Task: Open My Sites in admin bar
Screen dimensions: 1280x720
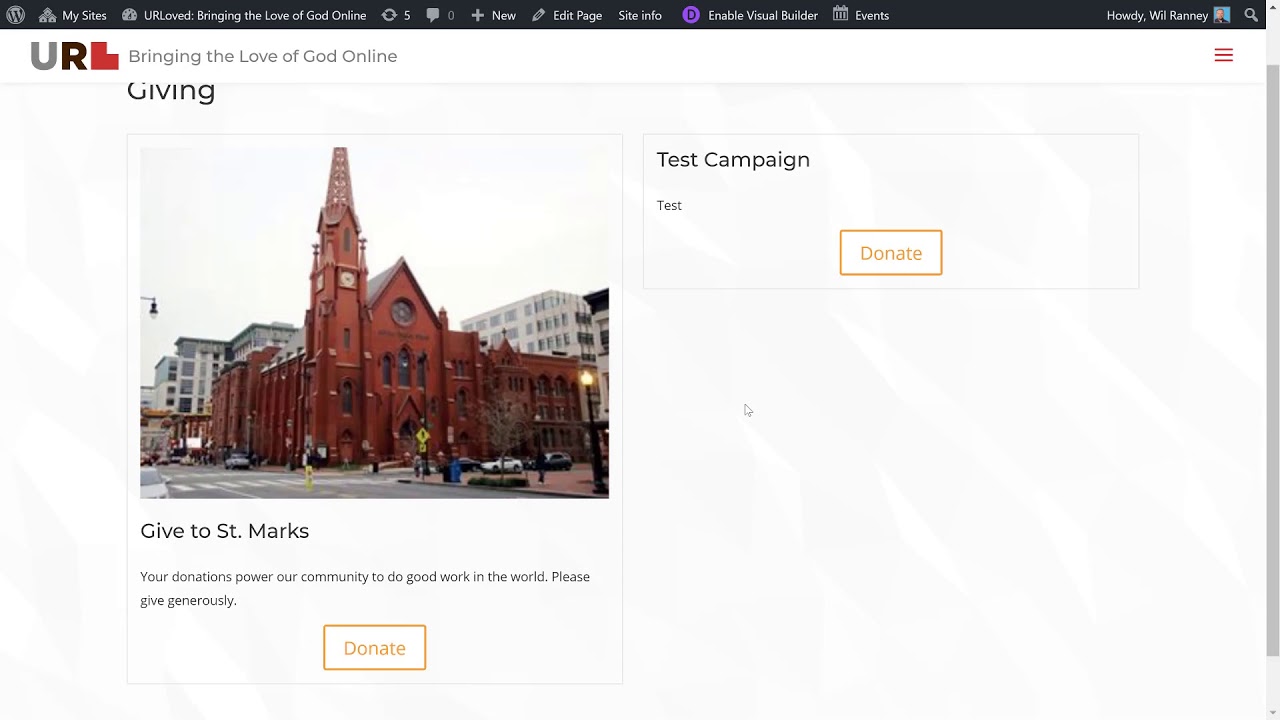Action: tap(72, 15)
